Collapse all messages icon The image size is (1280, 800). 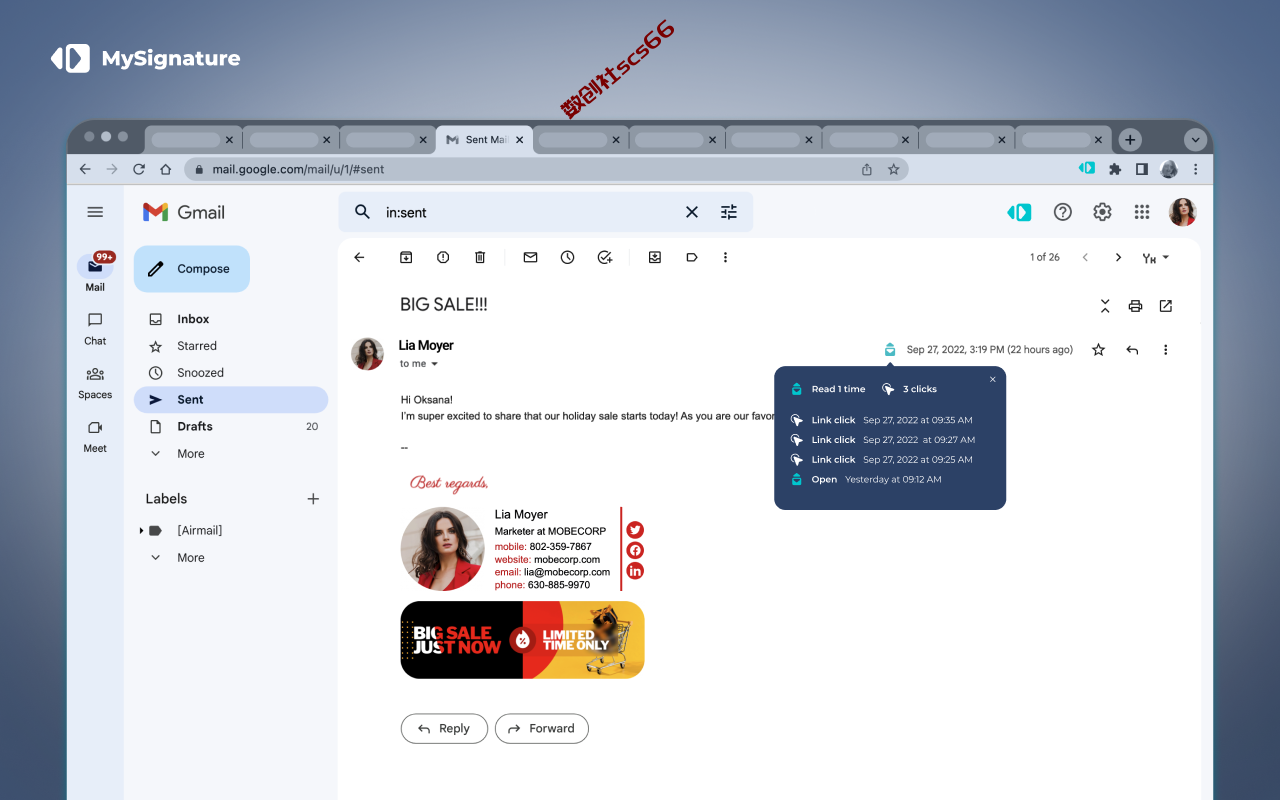(x=1105, y=306)
